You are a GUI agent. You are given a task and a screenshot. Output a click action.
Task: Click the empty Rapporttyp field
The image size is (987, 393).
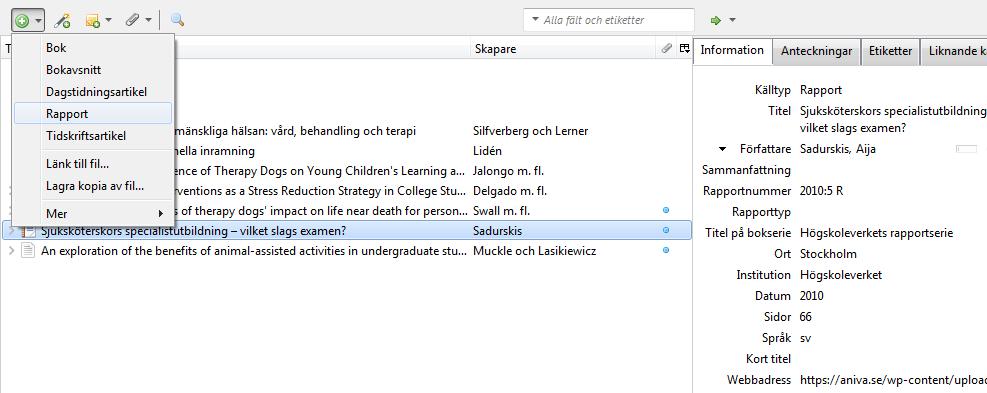(893, 212)
